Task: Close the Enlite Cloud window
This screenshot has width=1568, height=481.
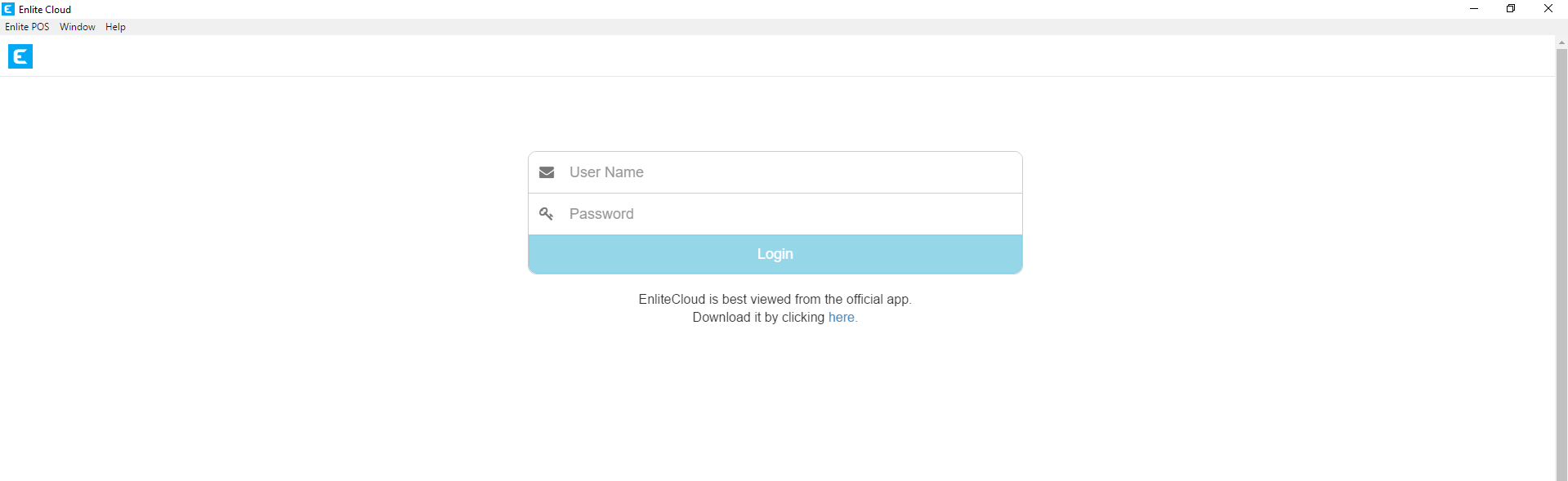Action: coord(1548,9)
